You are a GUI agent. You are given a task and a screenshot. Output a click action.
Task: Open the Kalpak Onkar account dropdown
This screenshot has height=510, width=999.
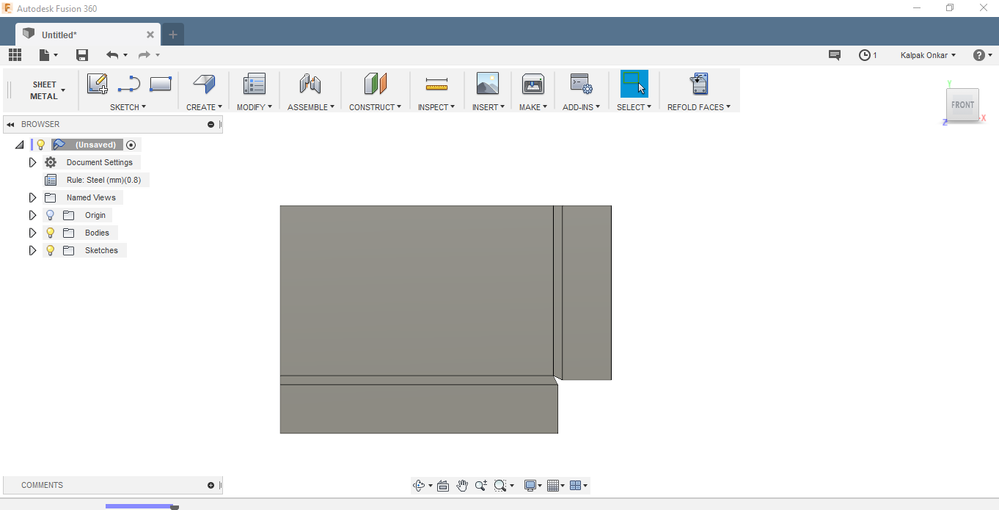(x=928, y=55)
